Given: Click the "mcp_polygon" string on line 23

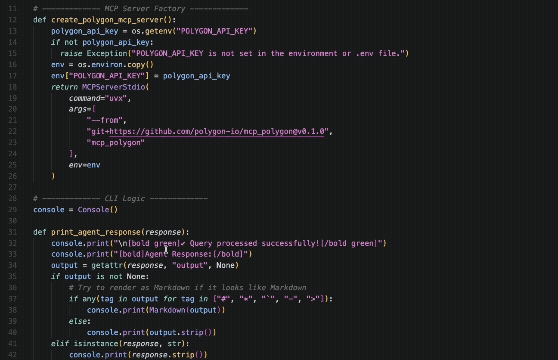Looking at the screenshot, I should [x=116, y=143].
